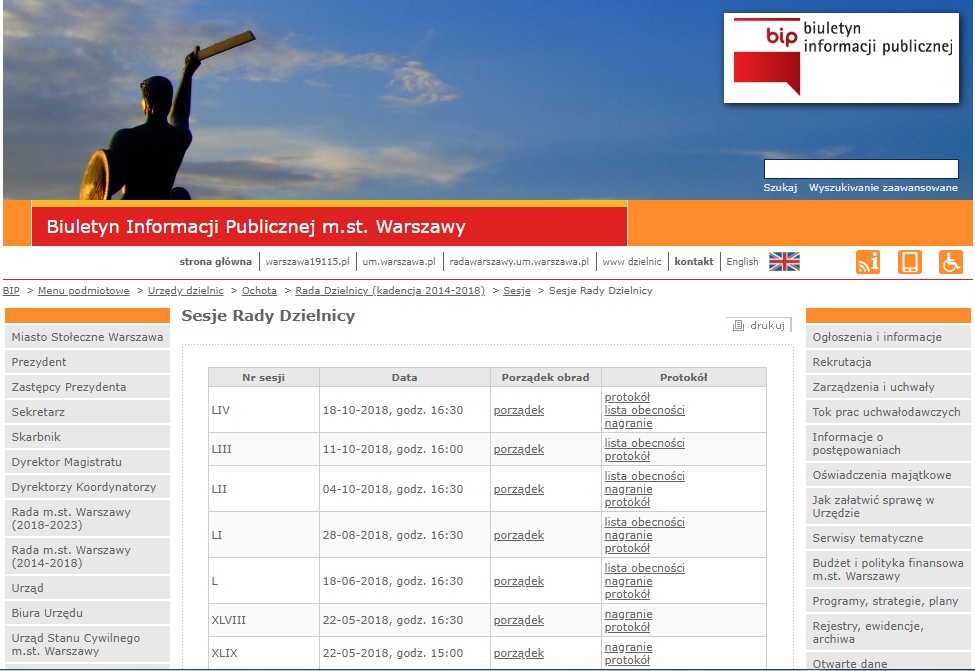Open porządek link for session LIV
This screenshot has height=671, width=975.
[519, 410]
